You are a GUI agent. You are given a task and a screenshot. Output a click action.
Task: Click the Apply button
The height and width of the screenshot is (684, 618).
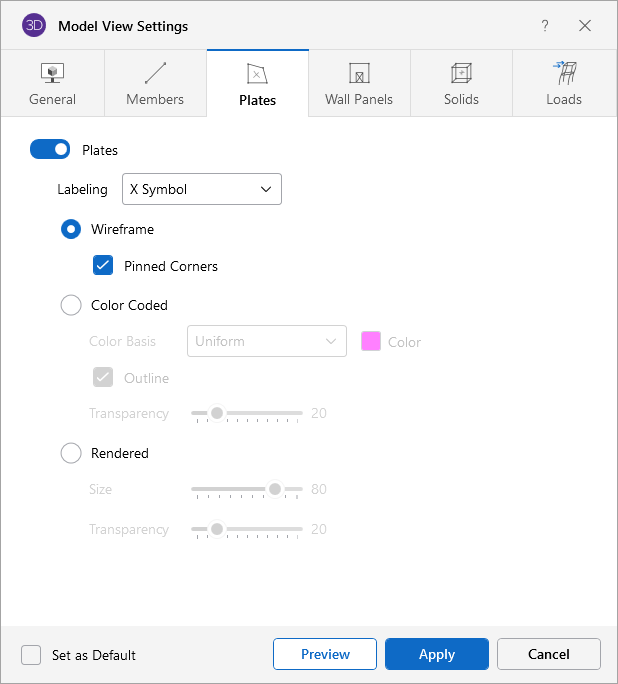click(437, 654)
